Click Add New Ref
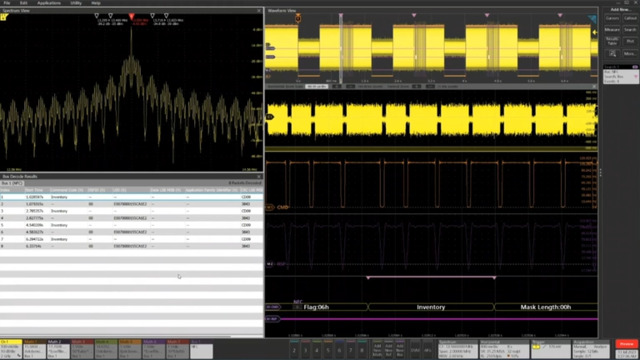Viewport: 640px width, 360px height. click(x=389, y=350)
